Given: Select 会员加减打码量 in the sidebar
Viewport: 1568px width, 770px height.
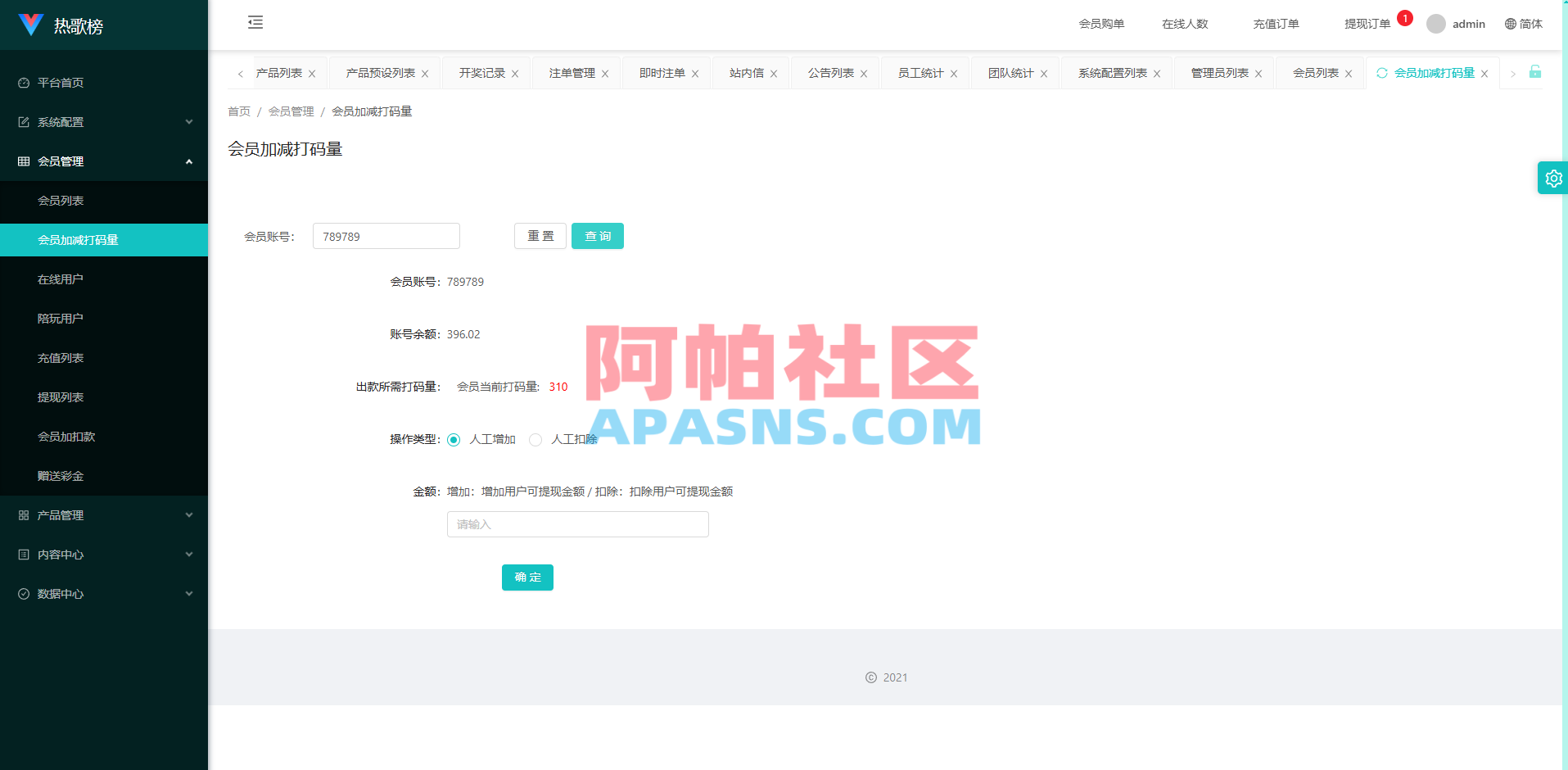Looking at the screenshot, I should [x=104, y=240].
